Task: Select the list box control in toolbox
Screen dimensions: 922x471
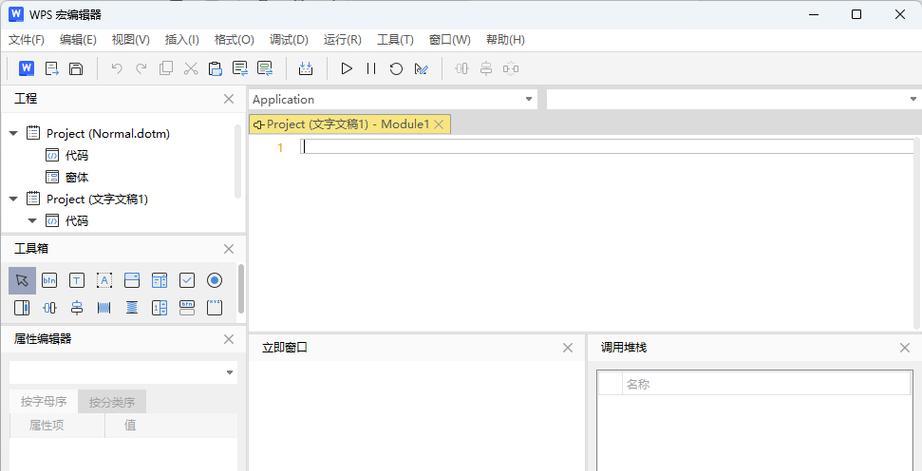Action: (x=159, y=280)
